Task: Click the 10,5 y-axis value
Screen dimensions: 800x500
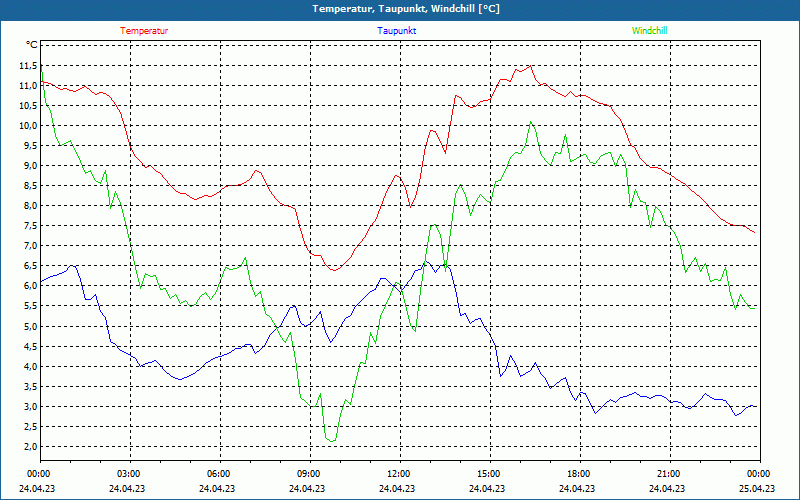Action: 29,106
